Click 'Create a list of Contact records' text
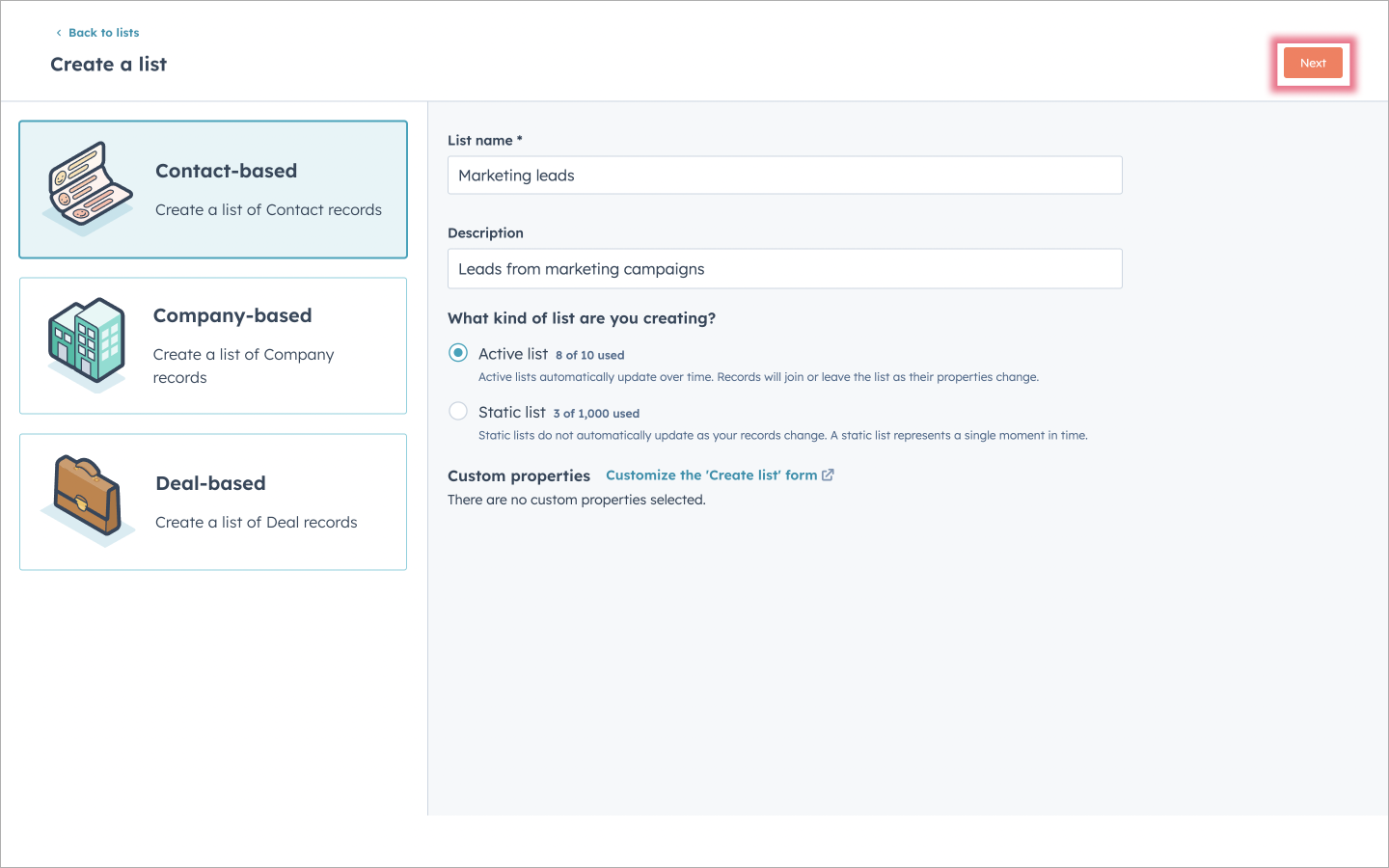 (268, 209)
